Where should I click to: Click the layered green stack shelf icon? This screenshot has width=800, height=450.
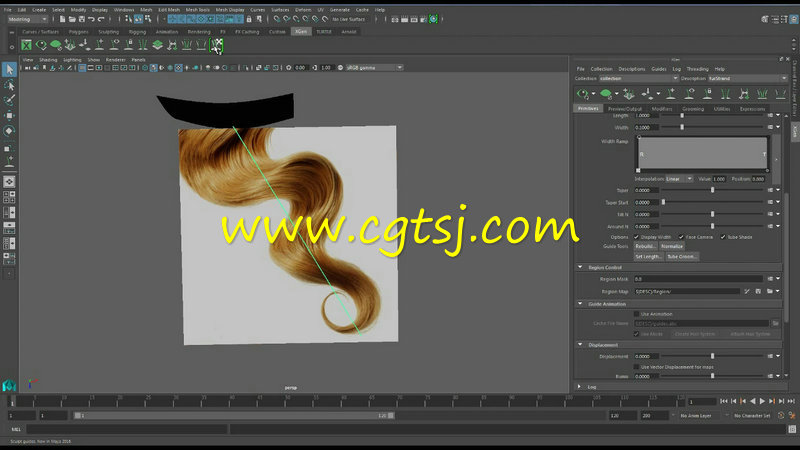[x=158, y=45]
